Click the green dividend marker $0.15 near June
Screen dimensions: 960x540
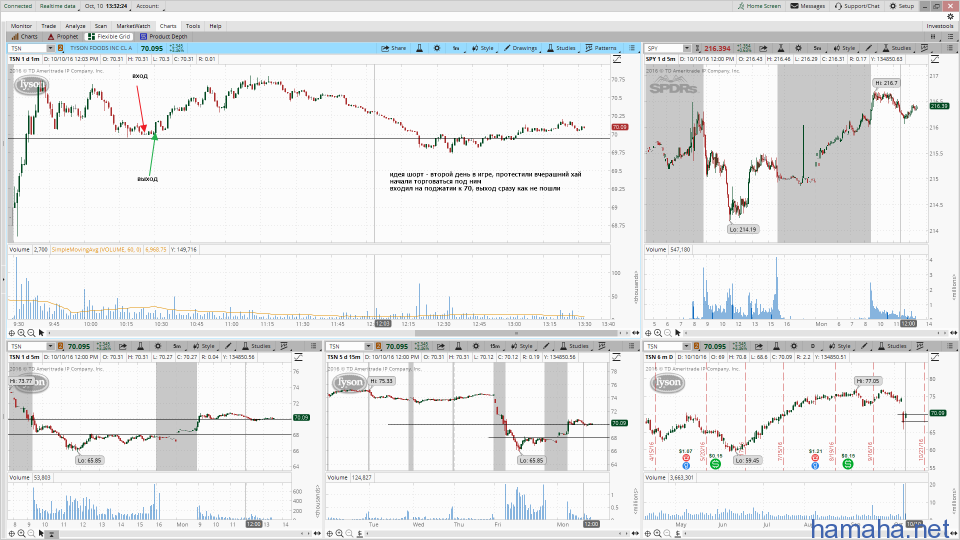click(x=715, y=463)
